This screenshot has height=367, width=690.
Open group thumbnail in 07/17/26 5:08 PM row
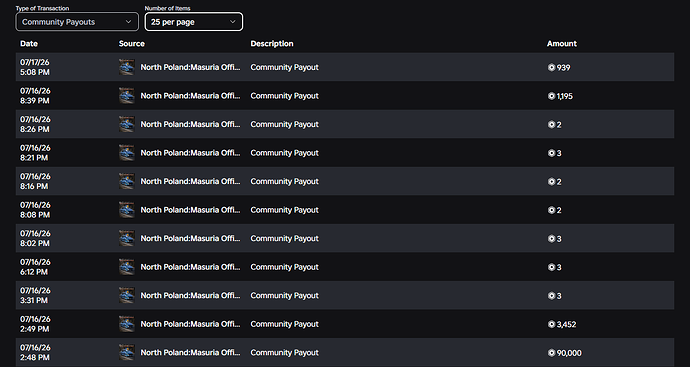(x=127, y=67)
